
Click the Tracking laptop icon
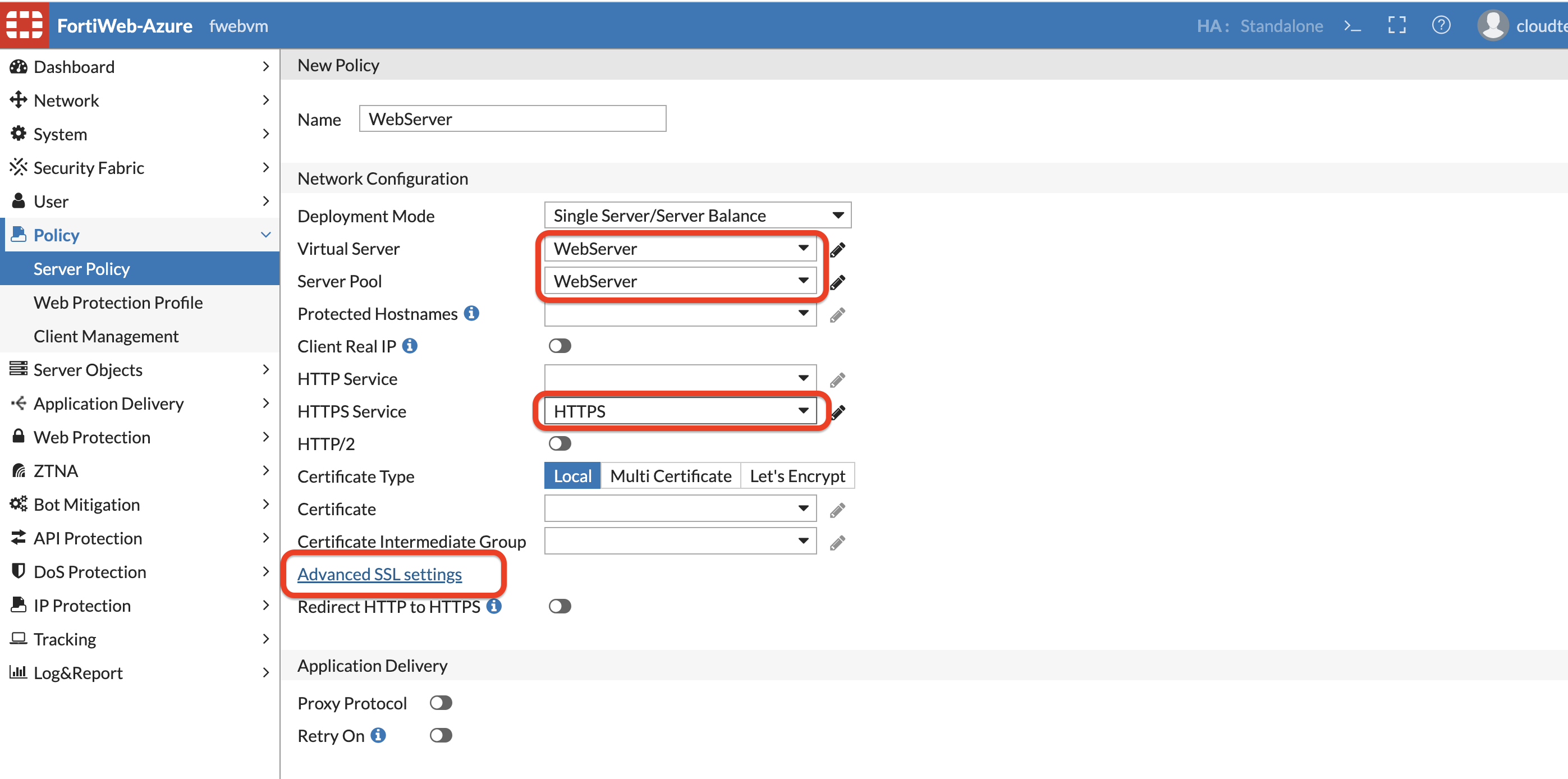point(19,638)
